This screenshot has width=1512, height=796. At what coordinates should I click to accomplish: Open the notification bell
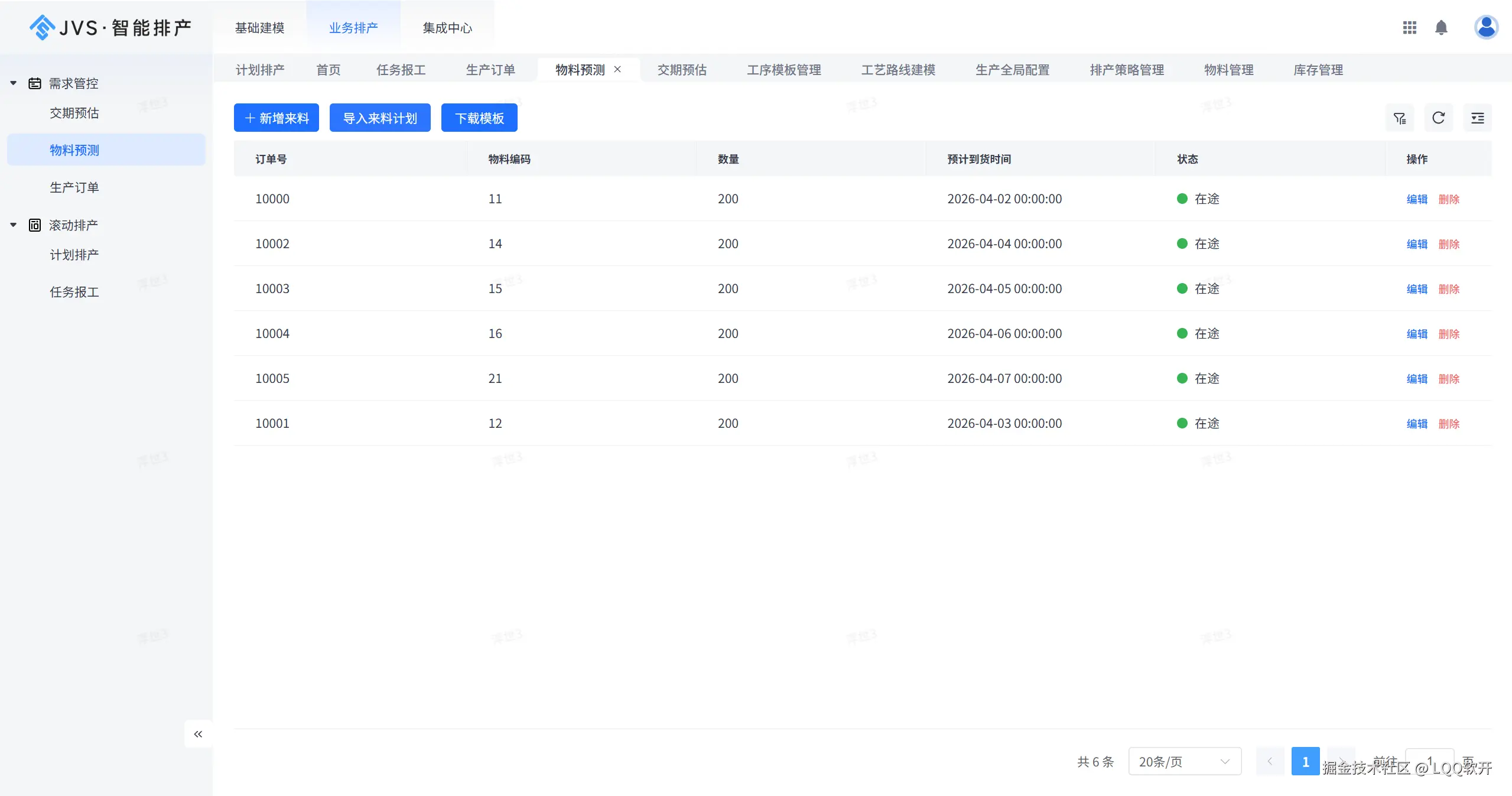click(x=1441, y=28)
